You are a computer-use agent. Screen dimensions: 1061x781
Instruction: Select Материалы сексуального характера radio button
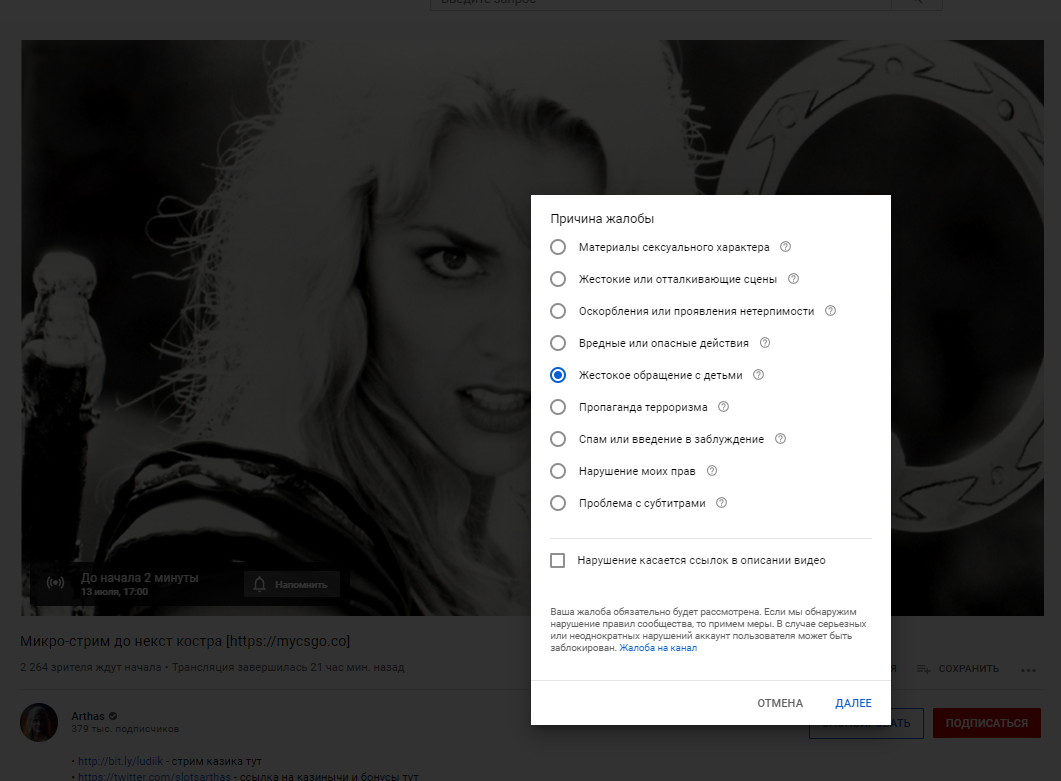point(558,247)
